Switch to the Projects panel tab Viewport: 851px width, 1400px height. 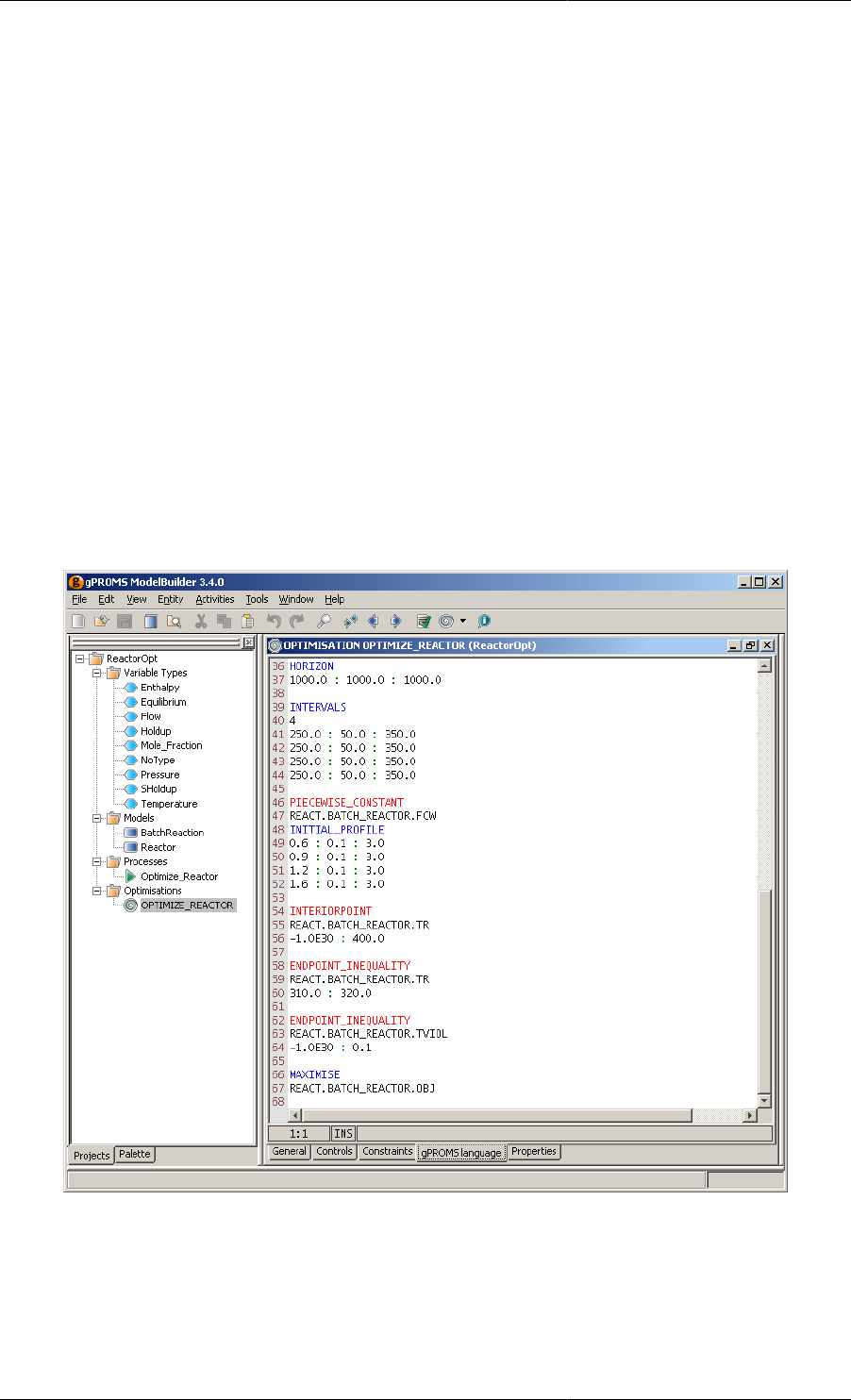click(92, 1155)
